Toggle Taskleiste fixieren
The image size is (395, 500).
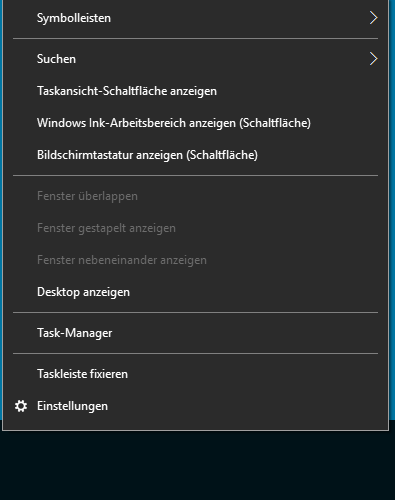click(195, 374)
